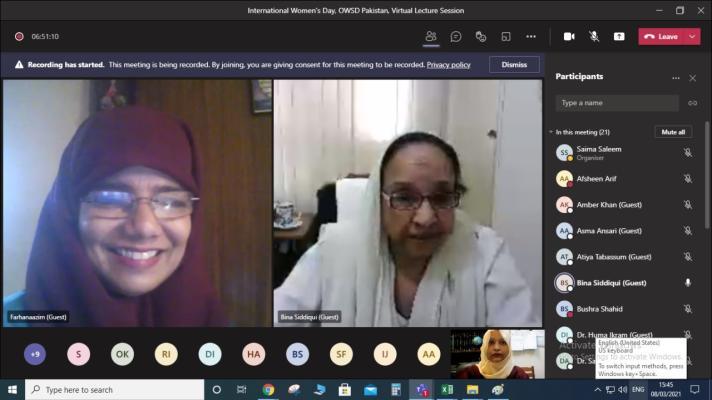This screenshot has height=400, width=712.
Task: Click the Mute all button
Action: (x=673, y=132)
